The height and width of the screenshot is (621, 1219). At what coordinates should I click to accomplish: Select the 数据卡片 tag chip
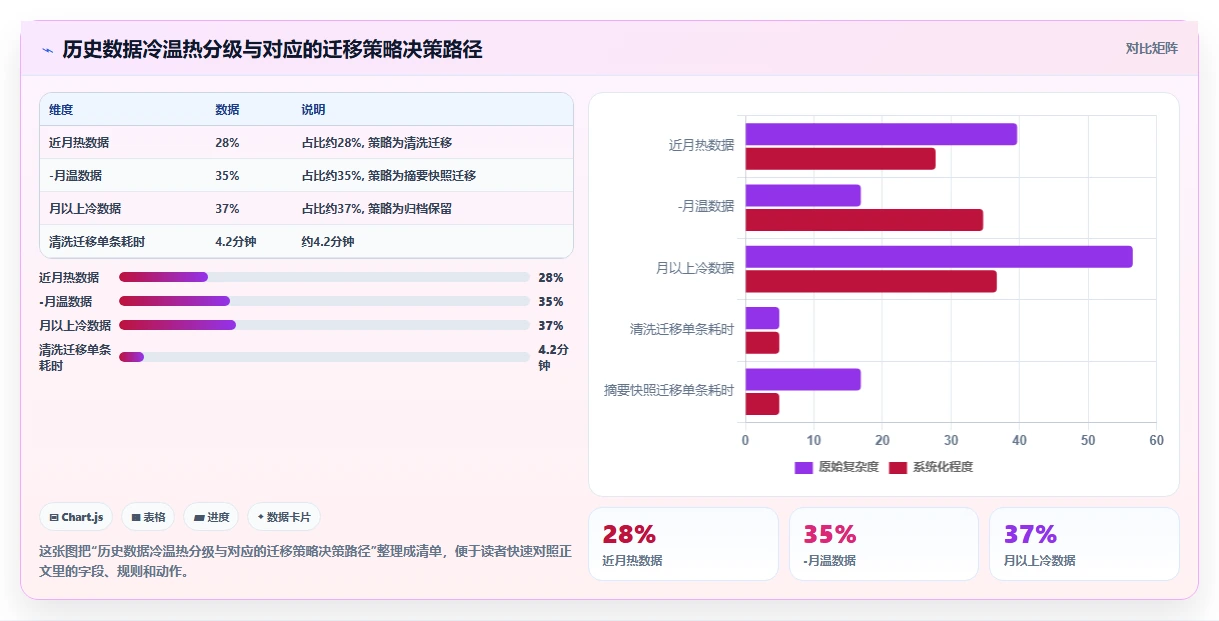point(284,517)
